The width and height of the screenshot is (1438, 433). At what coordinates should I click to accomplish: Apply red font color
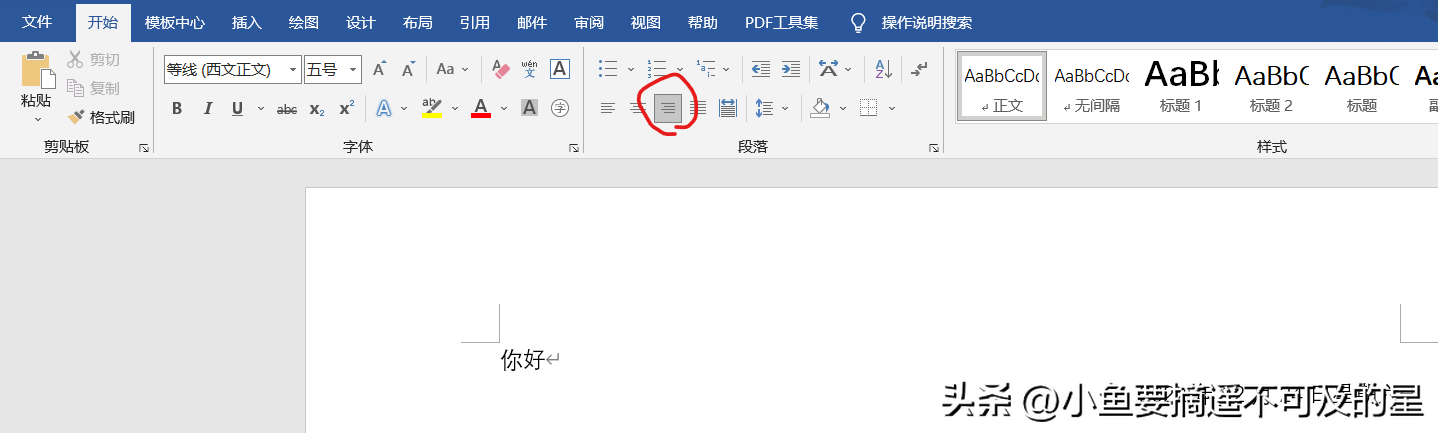click(x=481, y=108)
